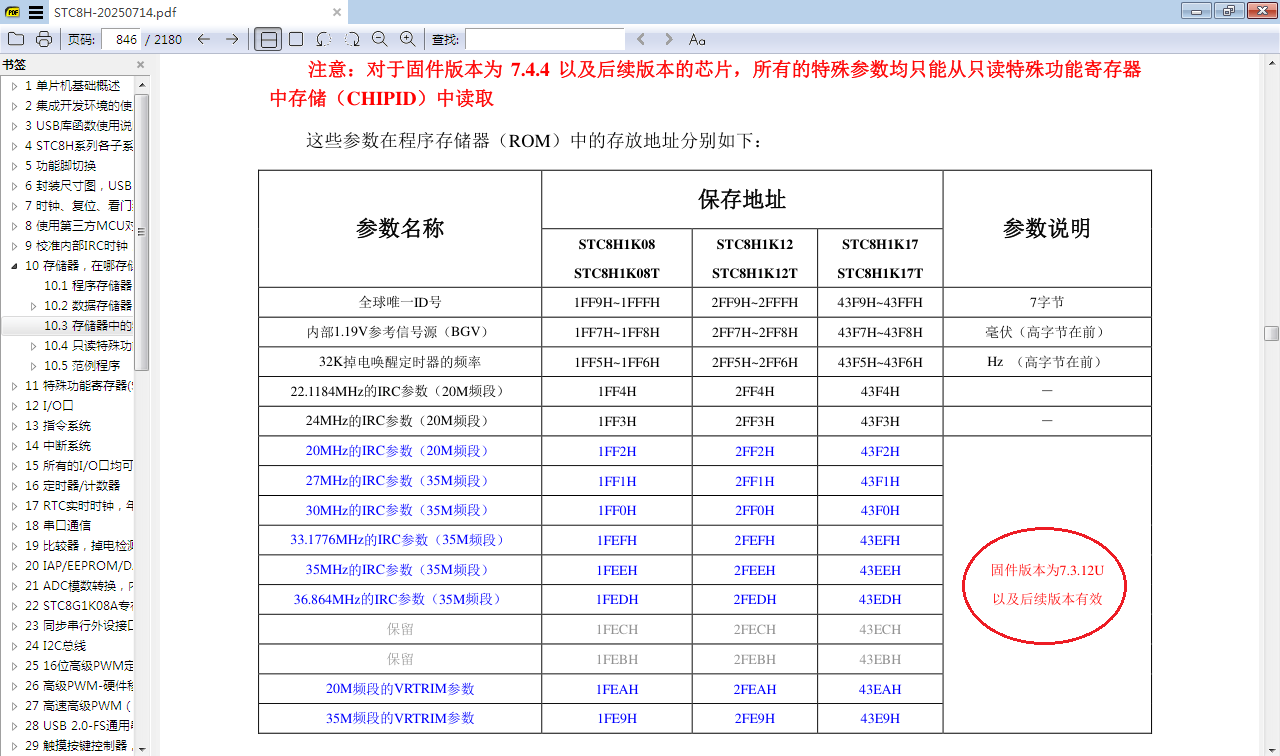
Task: Open bookmark 14 中断系统
Action: click(58, 446)
